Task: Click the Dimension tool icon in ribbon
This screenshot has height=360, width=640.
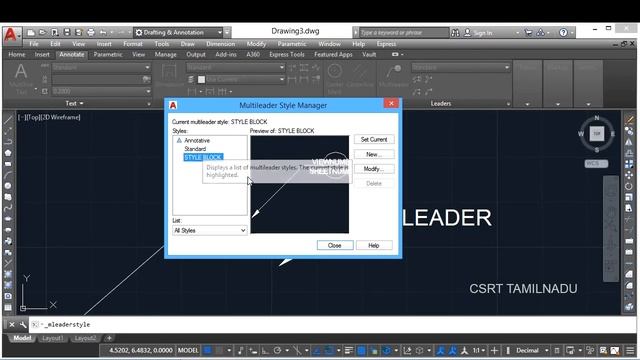Action: [x=169, y=72]
